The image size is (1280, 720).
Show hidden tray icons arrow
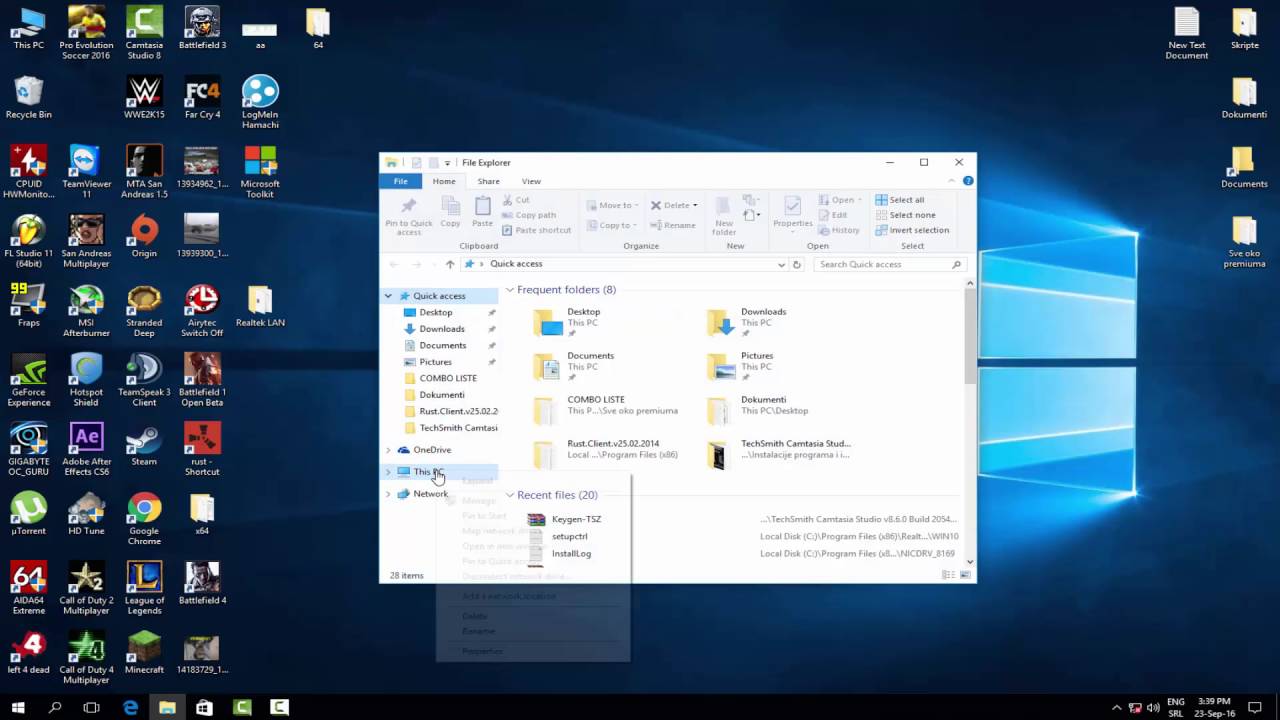(1117, 707)
